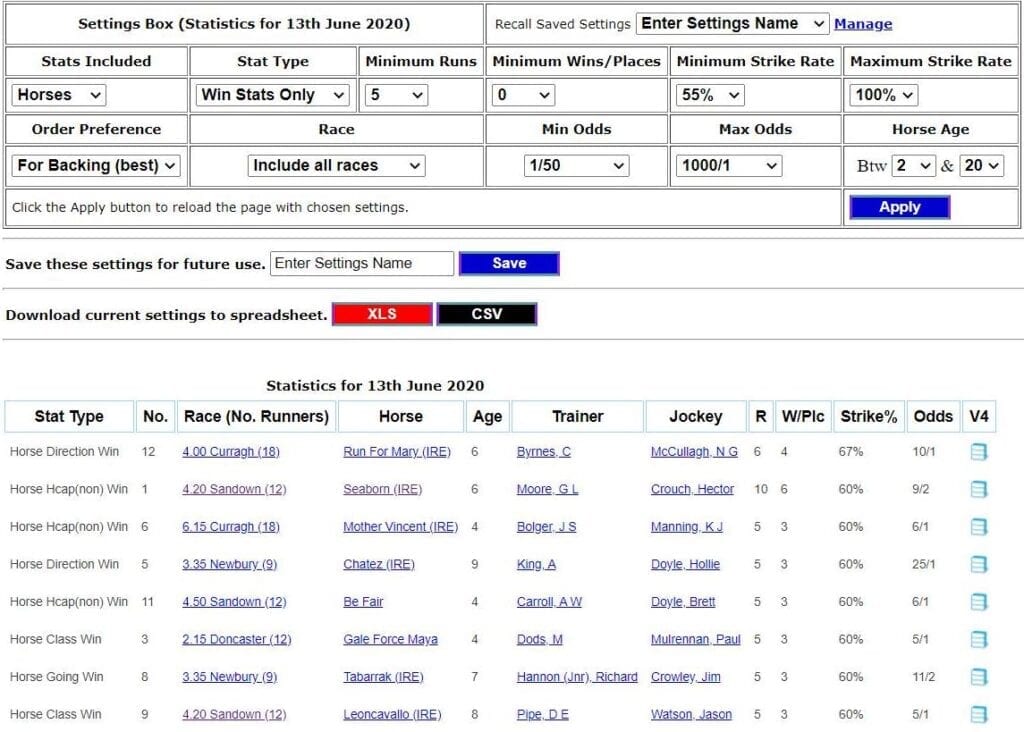The image size is (1024, 732).
Task: Sort by the Strike% column header
Action: 869,417
